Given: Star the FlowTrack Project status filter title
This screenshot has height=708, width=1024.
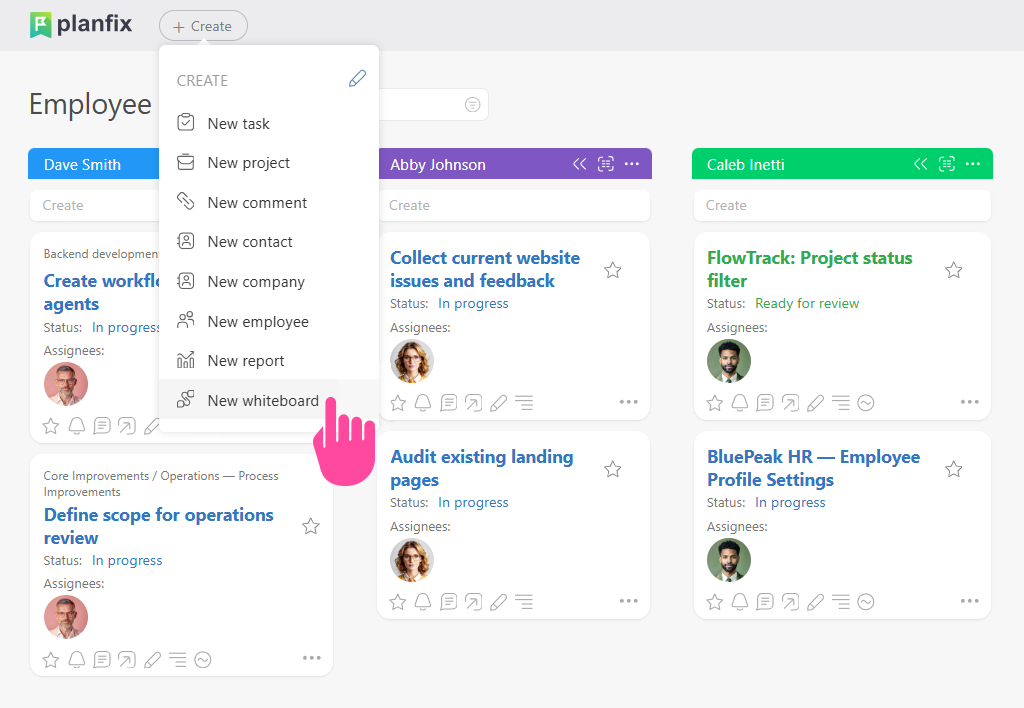Looking at the screenshot, I should [953, 270].
